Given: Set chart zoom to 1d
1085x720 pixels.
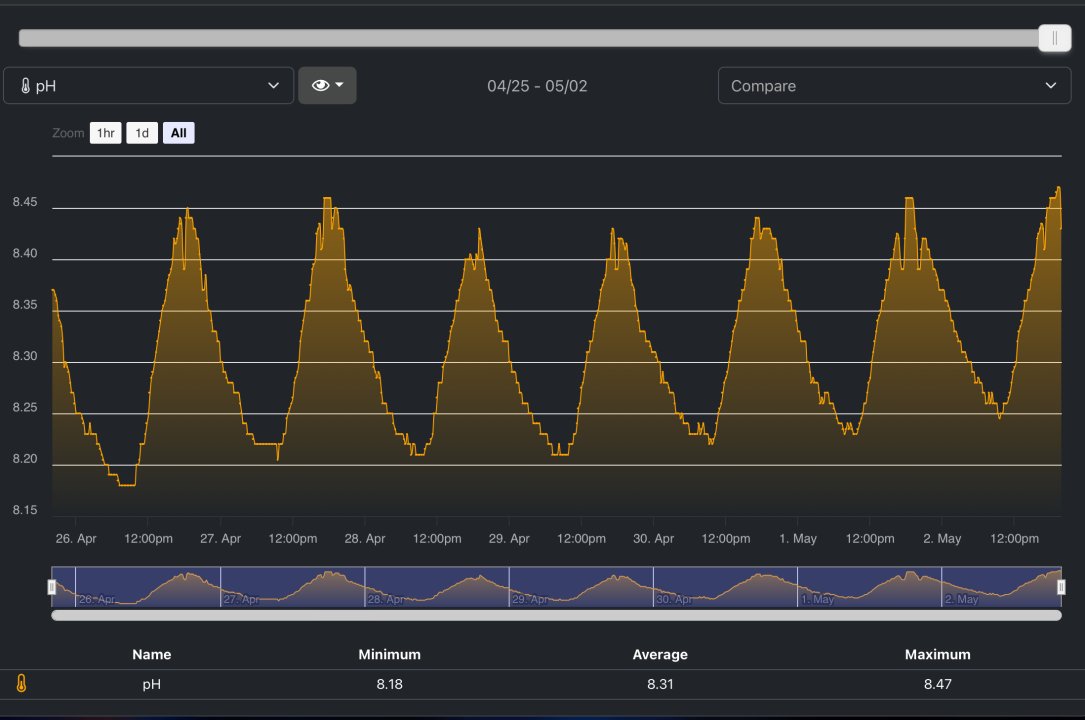Looking at the screenshot, I should pos(142,133).
